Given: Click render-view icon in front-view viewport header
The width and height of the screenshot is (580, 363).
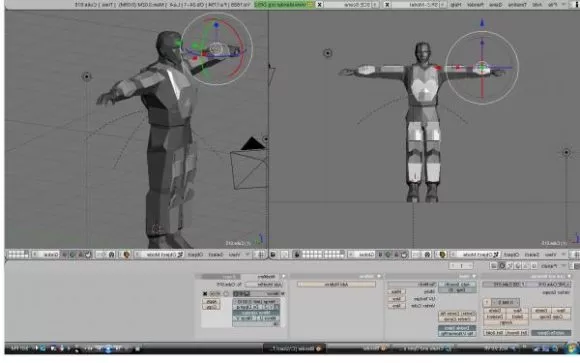Looking at the screenshot, I should [273, 255].
